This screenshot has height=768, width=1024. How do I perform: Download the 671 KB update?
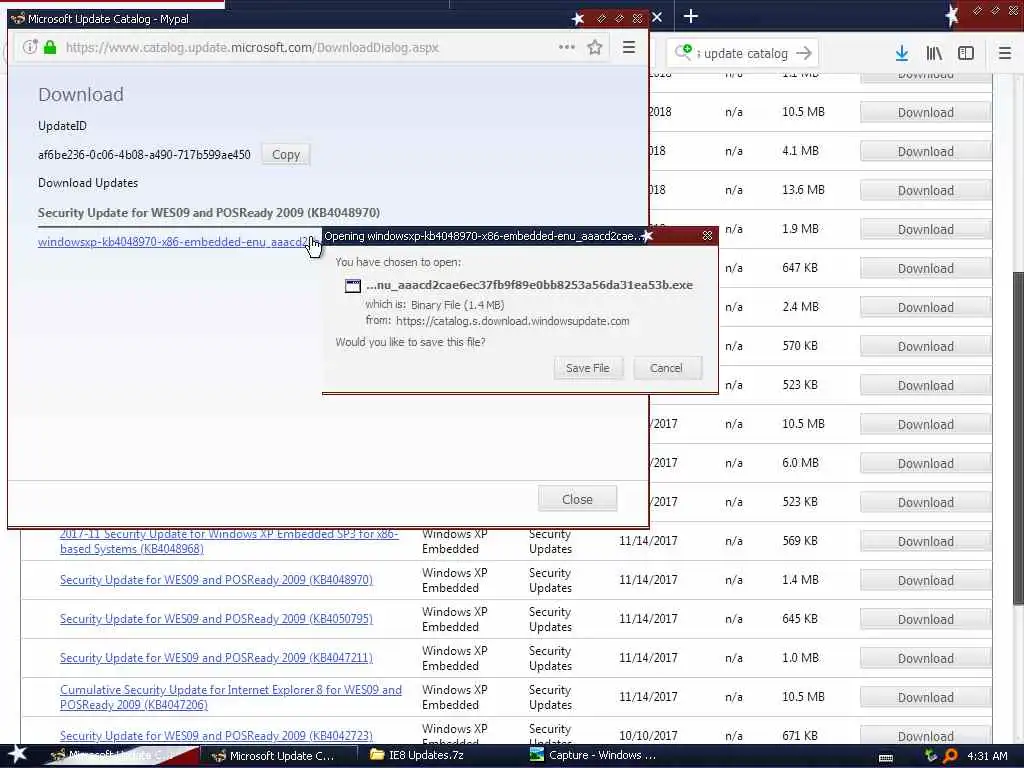925,736
